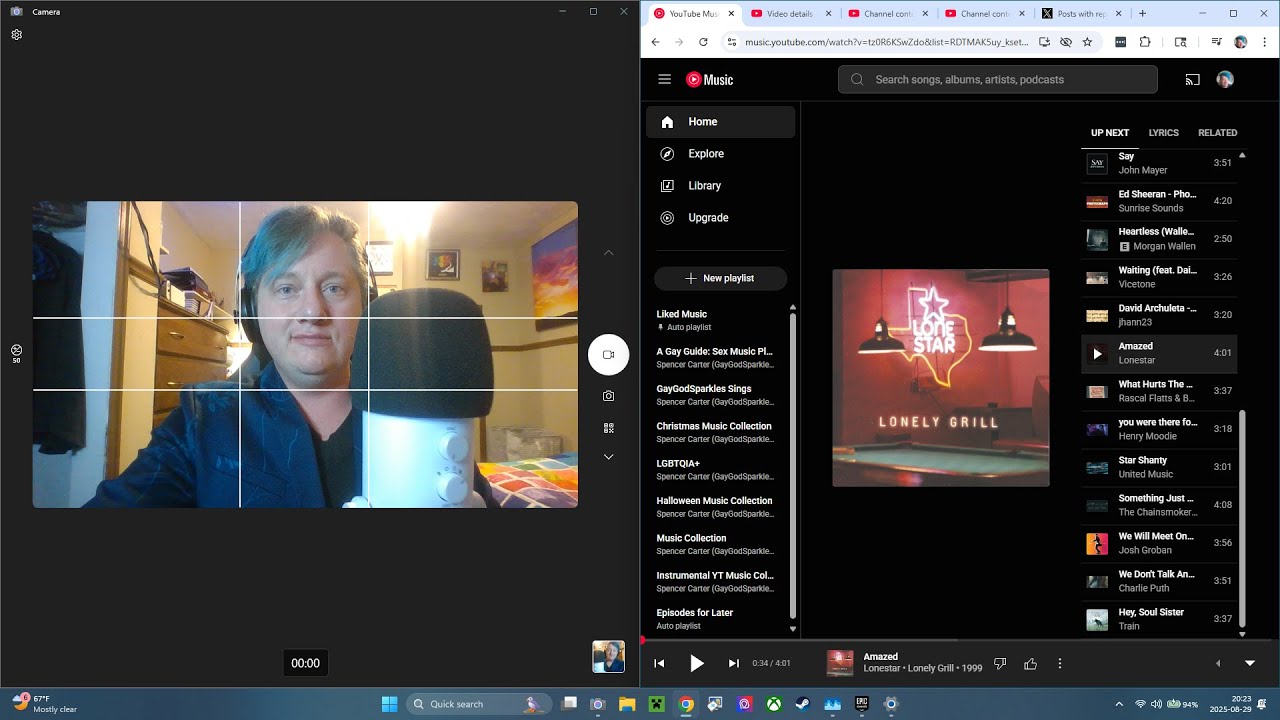Reload the YouTube Music page
1280x720 pixels.
703,42
